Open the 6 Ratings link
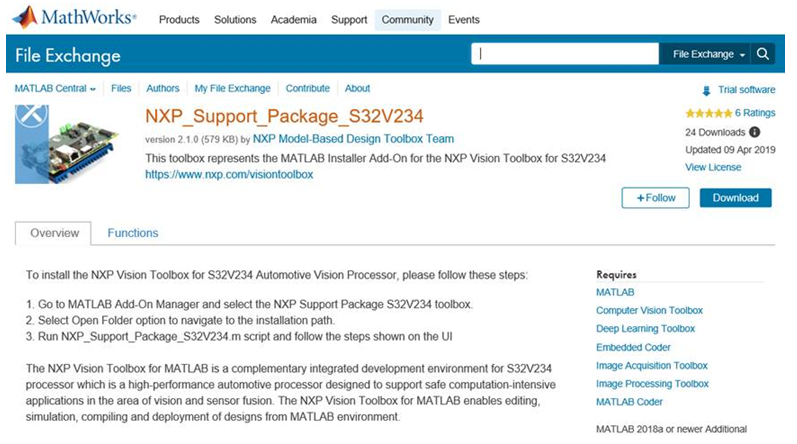Viewport: 797px width, 444px height. pos(755,113)
